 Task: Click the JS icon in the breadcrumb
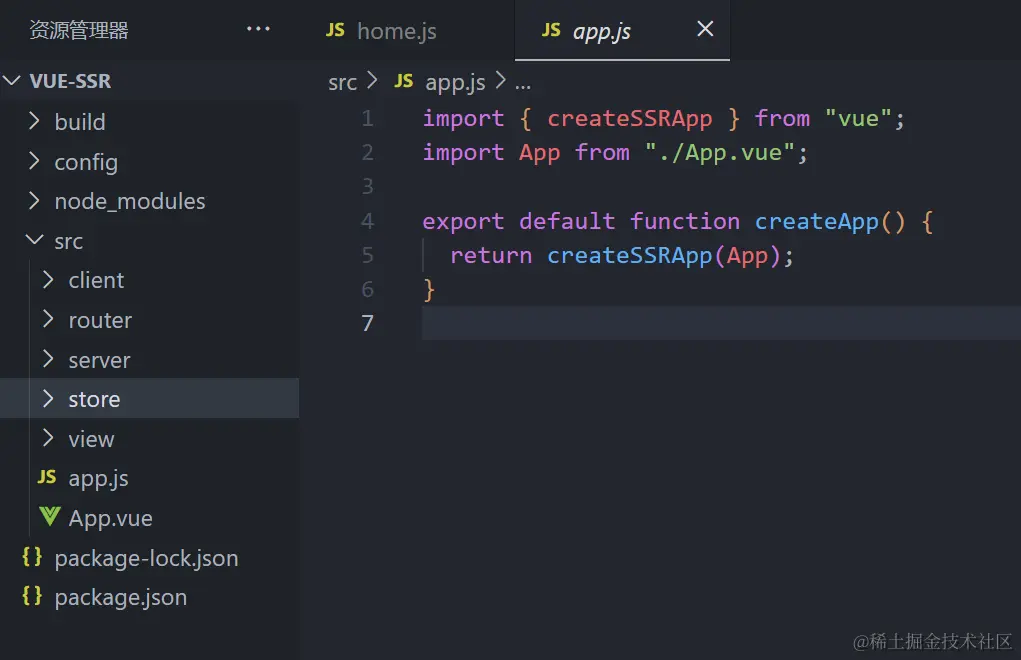coord(404,81)
